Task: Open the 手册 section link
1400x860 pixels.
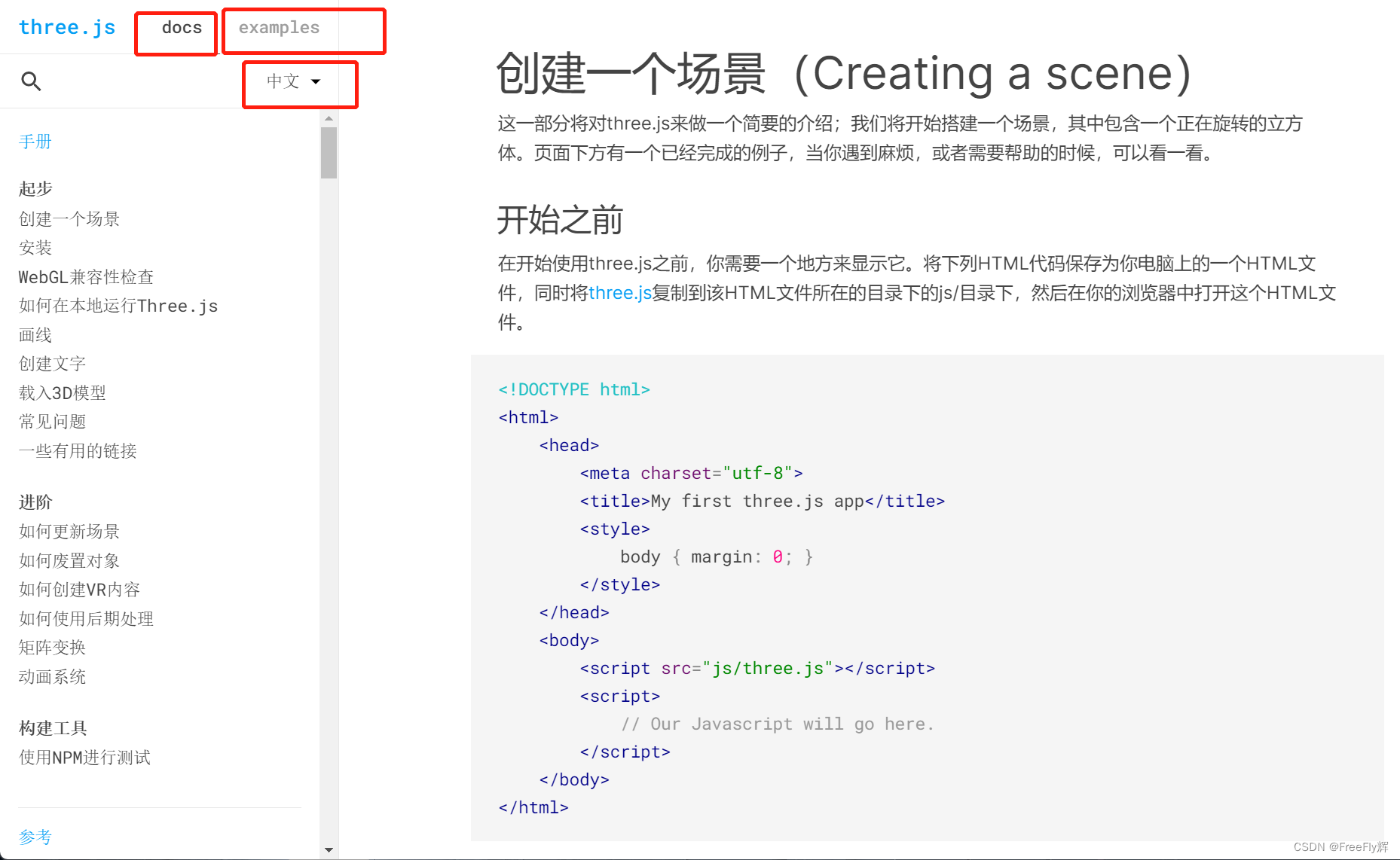Action: tap(35, 142)
